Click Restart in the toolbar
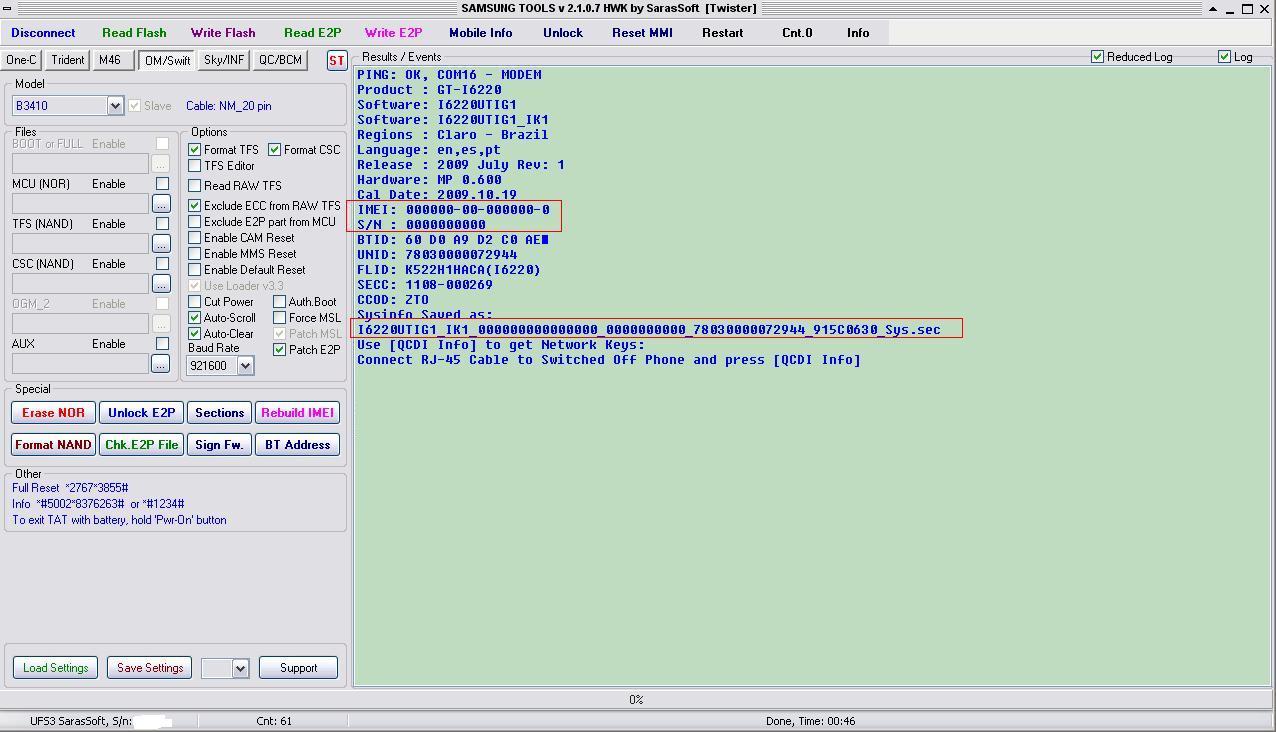The width and height of the screenshot is (1276, 732). point(722,33)
